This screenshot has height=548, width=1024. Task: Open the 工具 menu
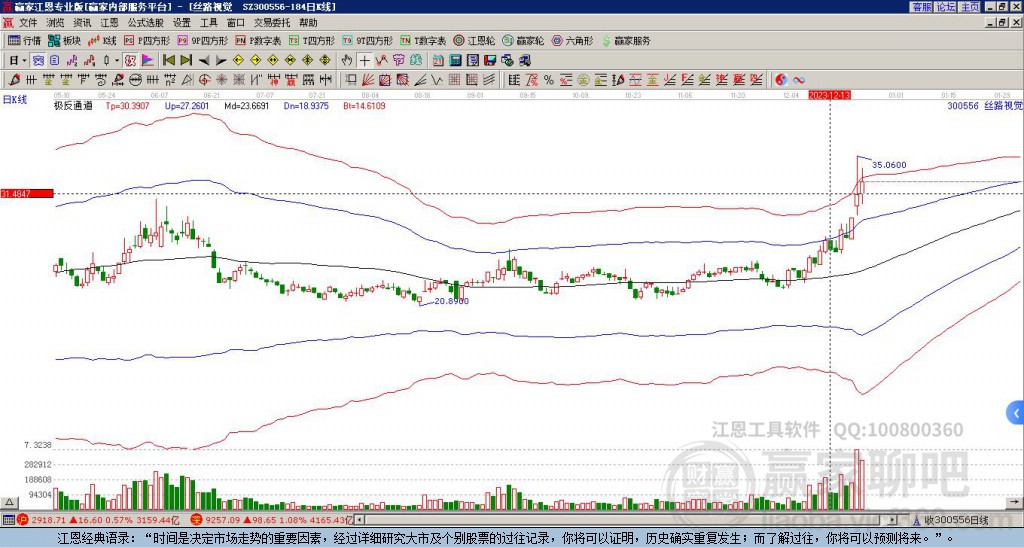click(x=208, y=23)
